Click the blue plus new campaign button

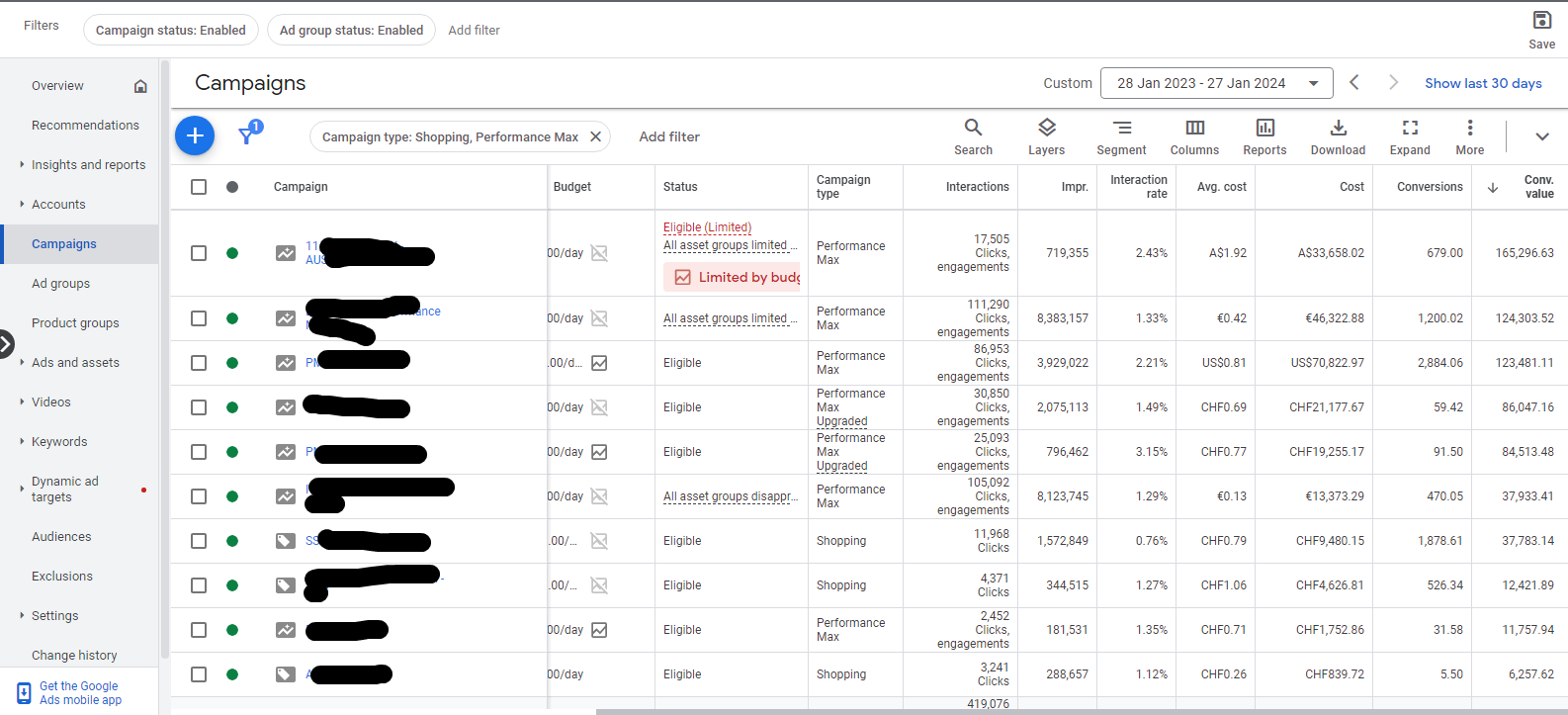point(195,135)
